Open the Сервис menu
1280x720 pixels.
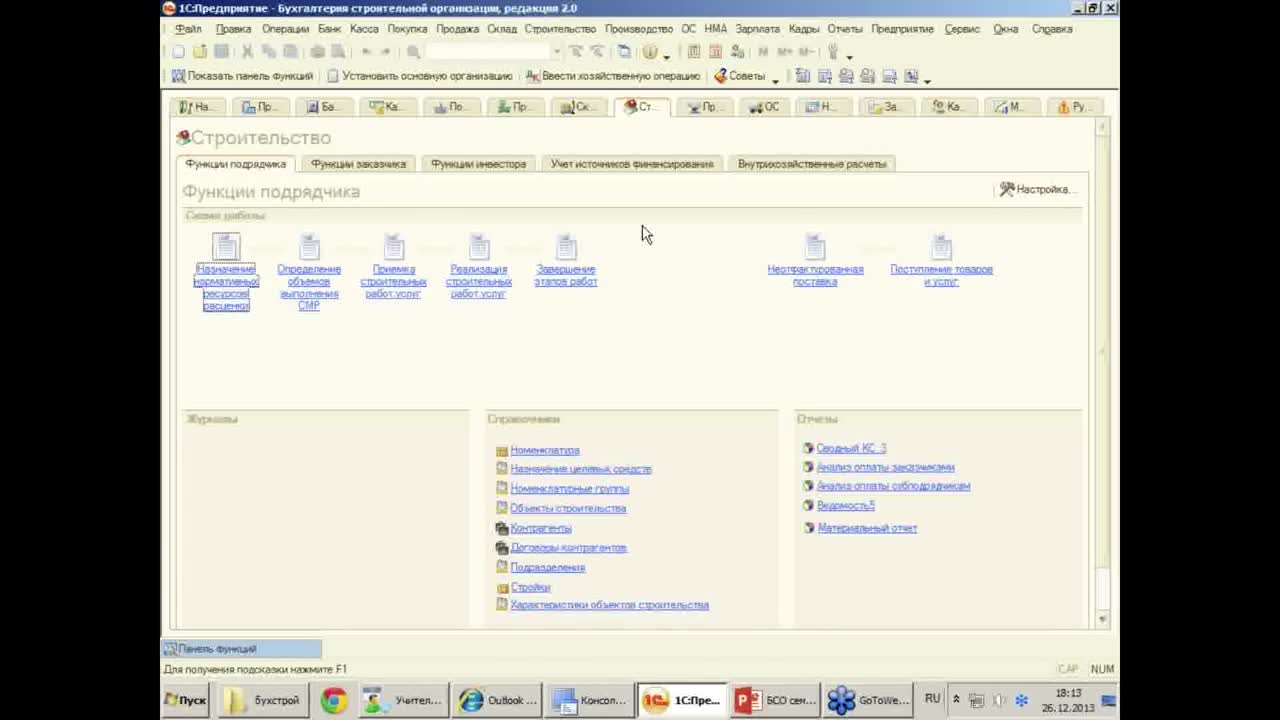962,29
